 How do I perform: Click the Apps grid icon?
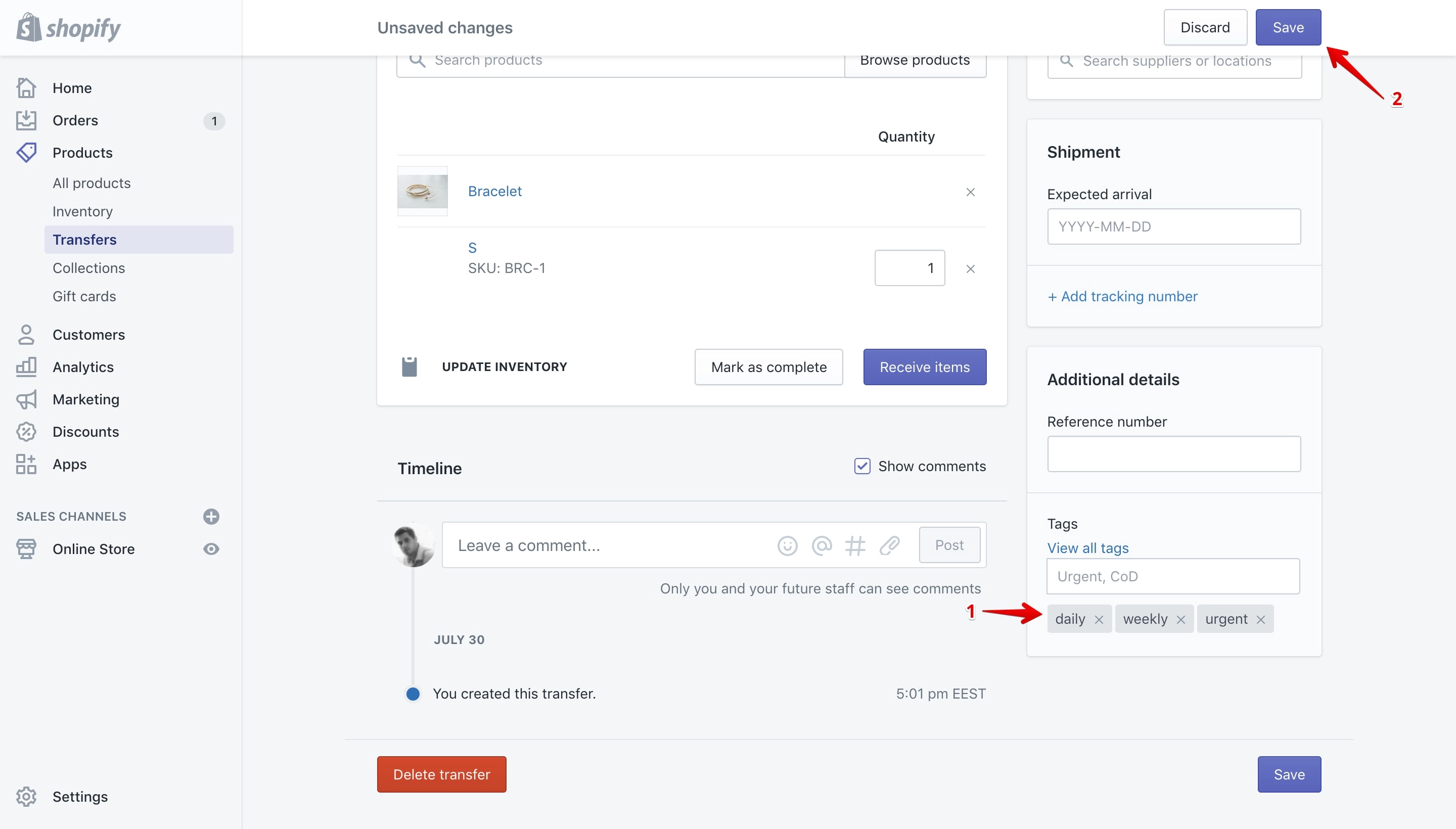[26, 464]
